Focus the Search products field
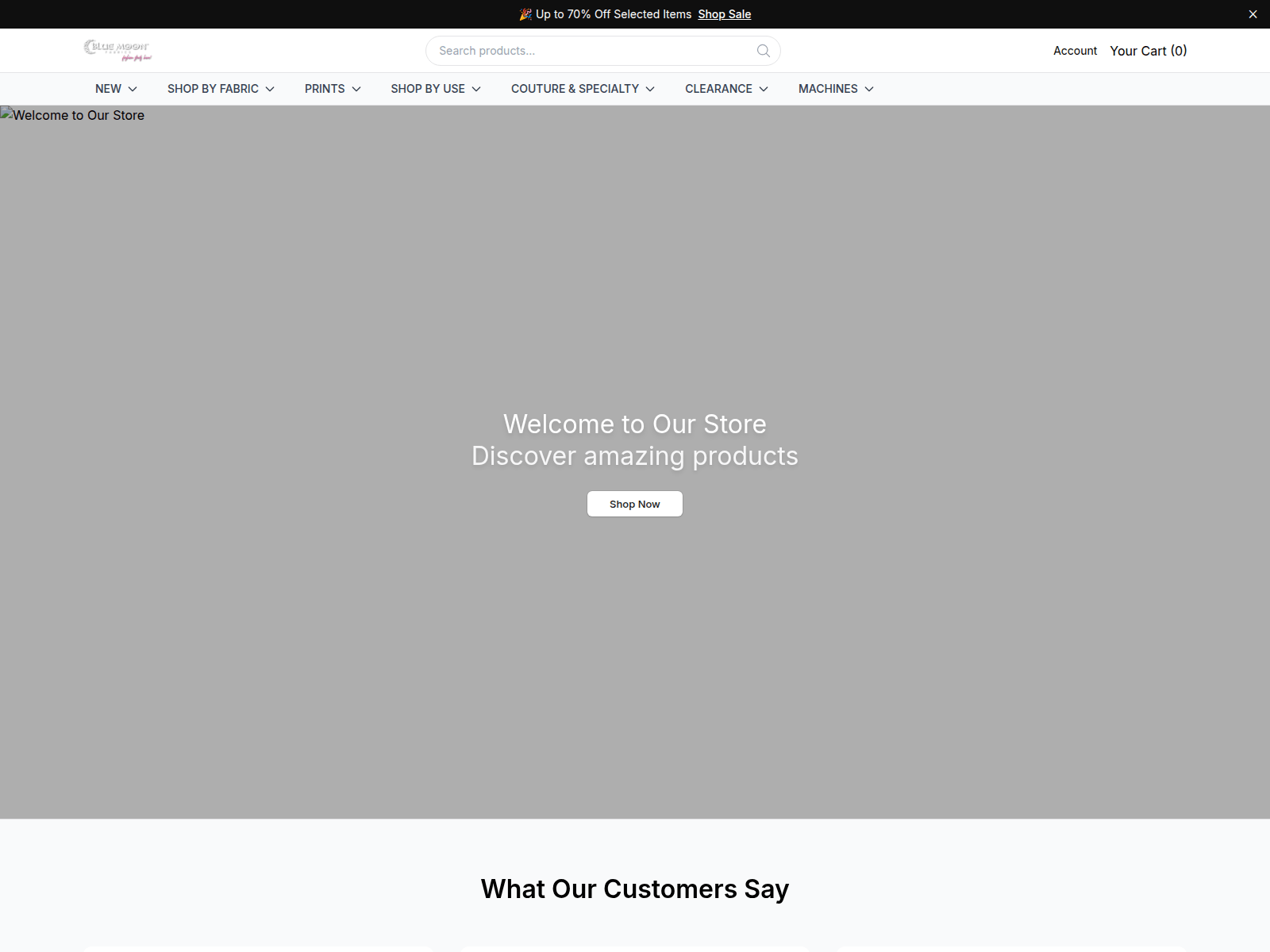This screenshot has width=1270, height=952. (x=603, y=51)
